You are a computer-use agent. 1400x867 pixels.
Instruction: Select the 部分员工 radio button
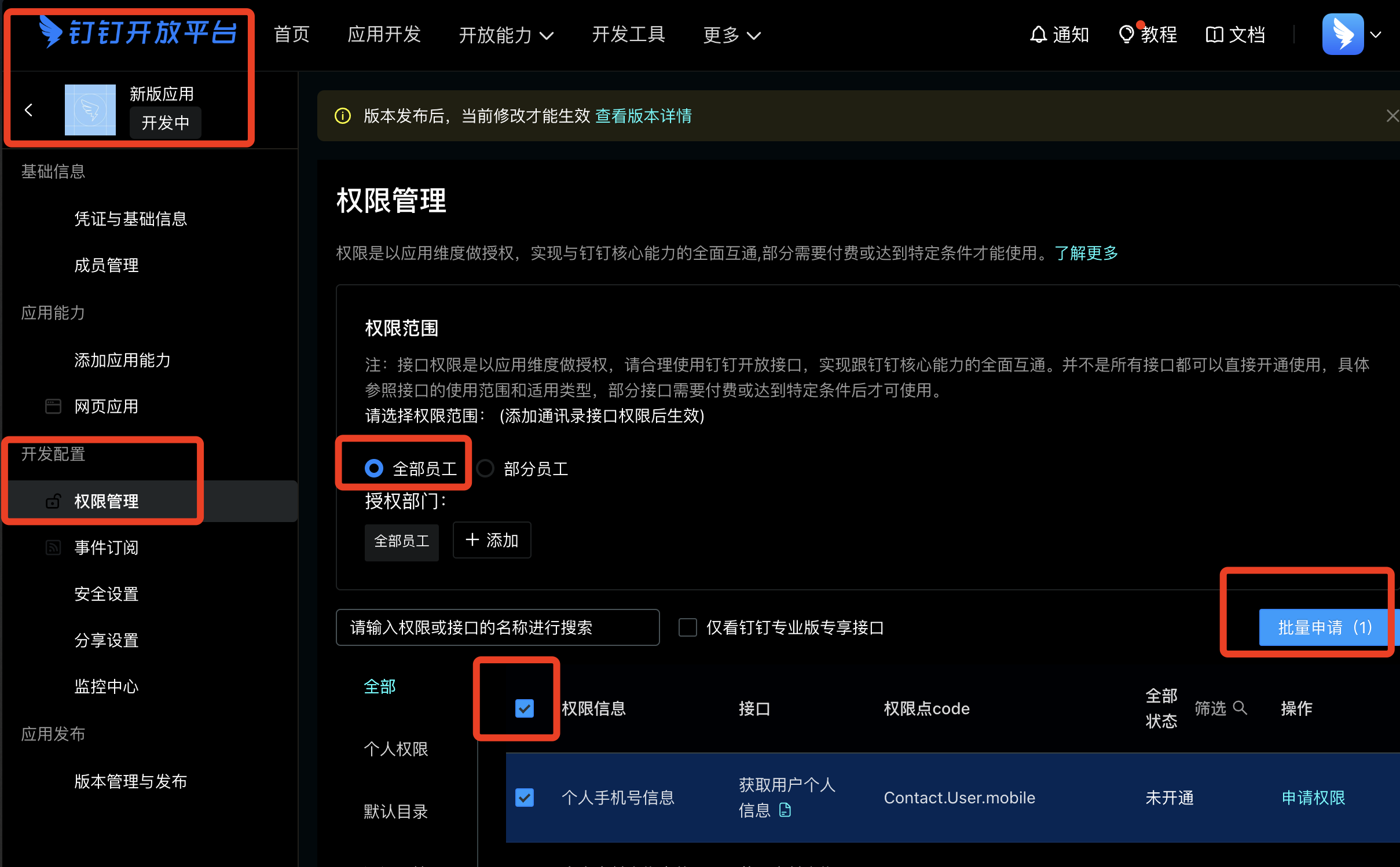pos(485,468)
